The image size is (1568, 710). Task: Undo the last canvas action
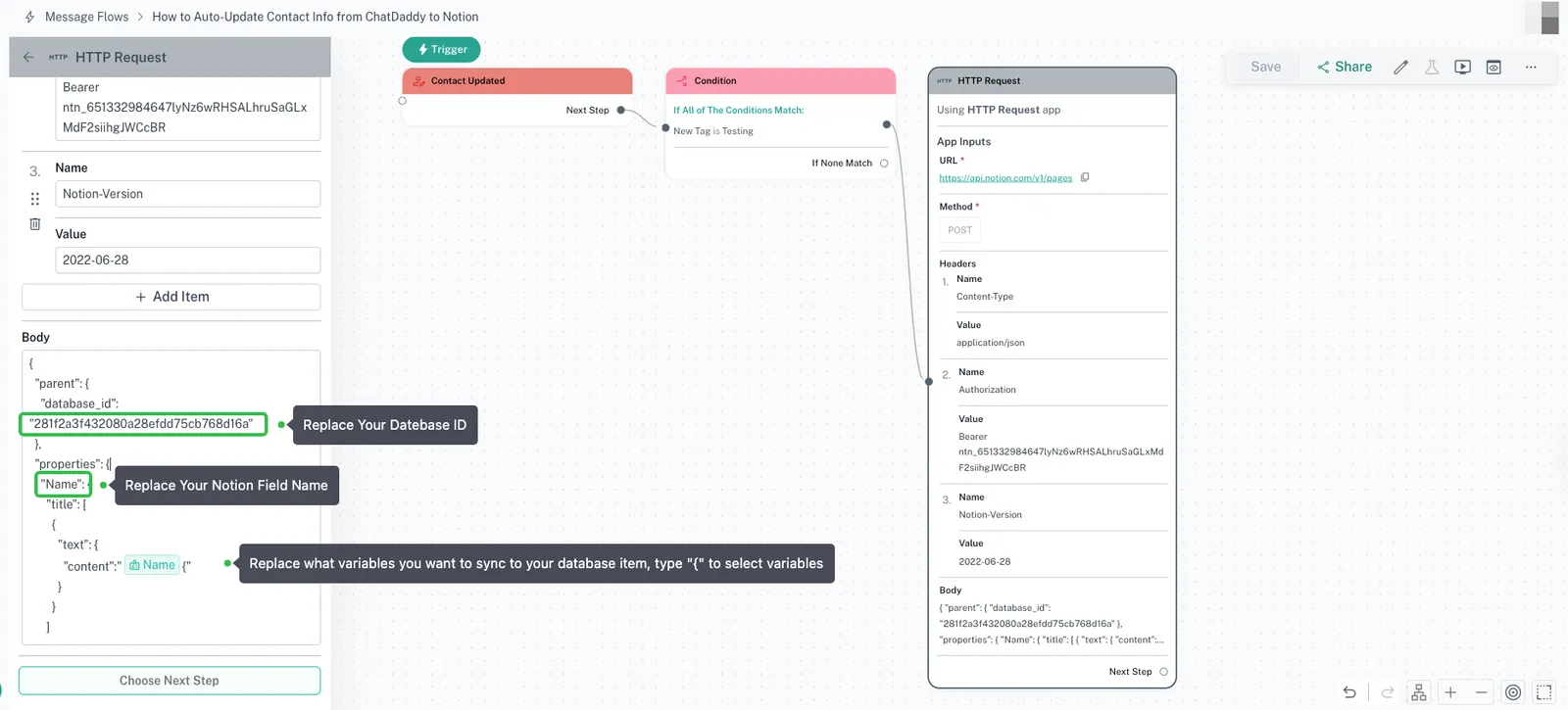[1349, 692]
